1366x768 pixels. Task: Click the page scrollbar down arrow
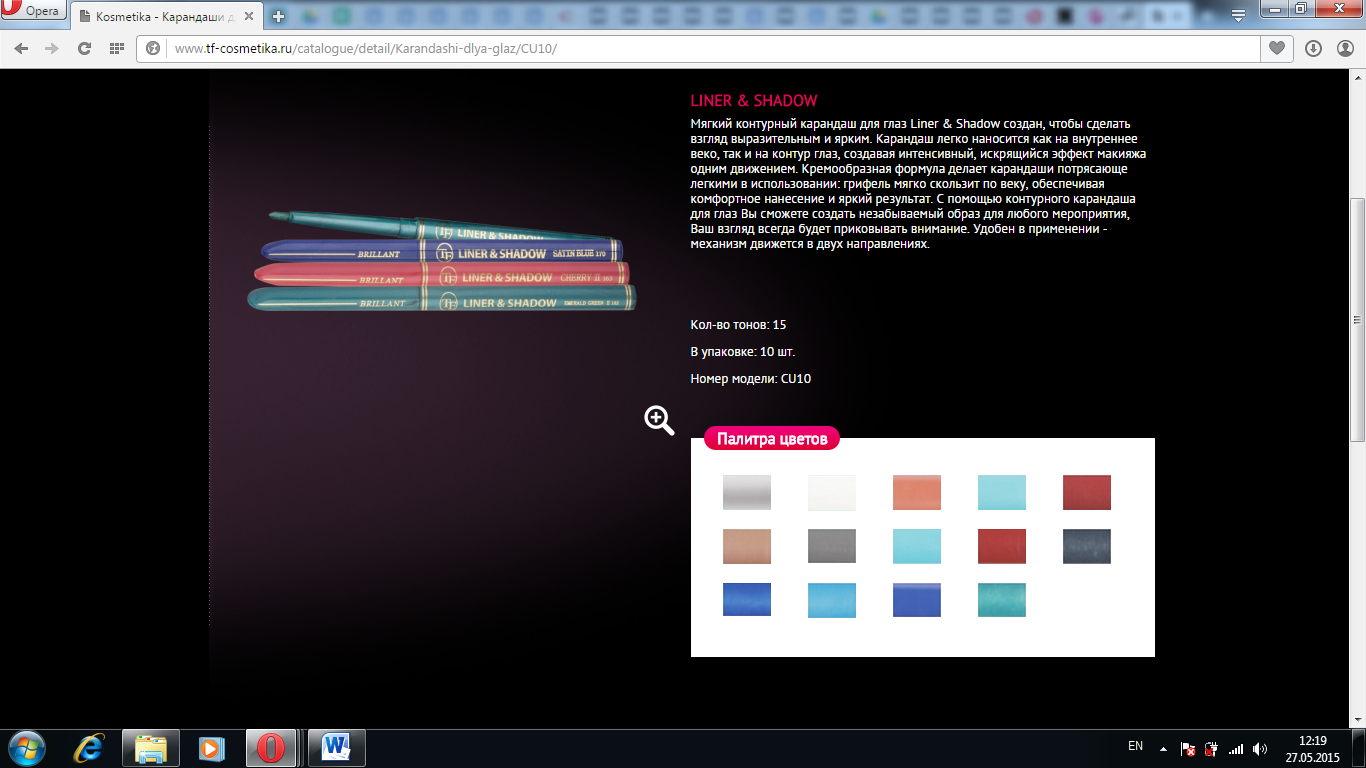[x=1357, y=719]
